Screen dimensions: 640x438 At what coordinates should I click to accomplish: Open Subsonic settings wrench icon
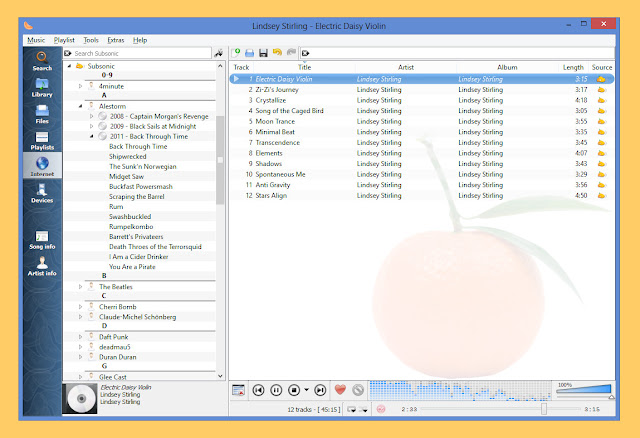[x=219, y=53]
